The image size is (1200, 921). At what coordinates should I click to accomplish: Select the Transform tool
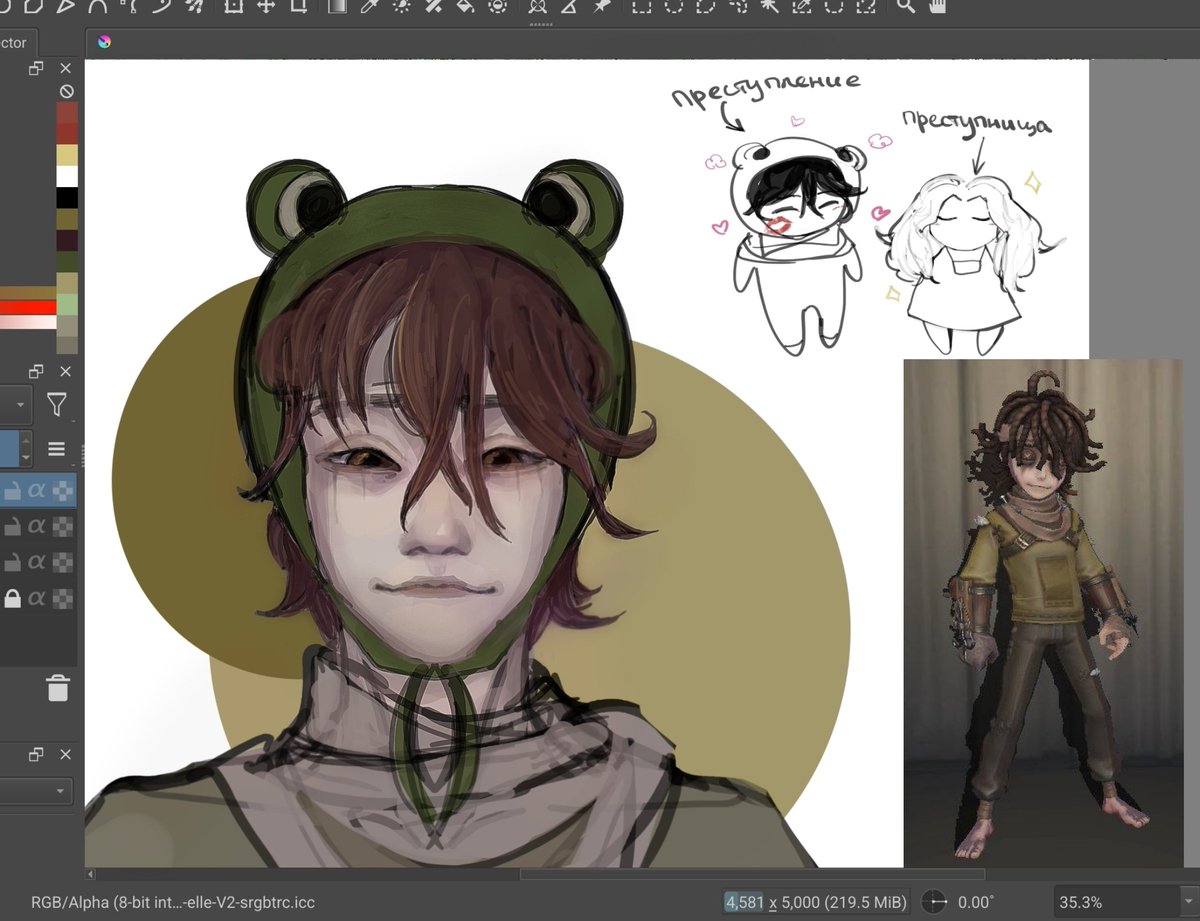coord(233,6)
